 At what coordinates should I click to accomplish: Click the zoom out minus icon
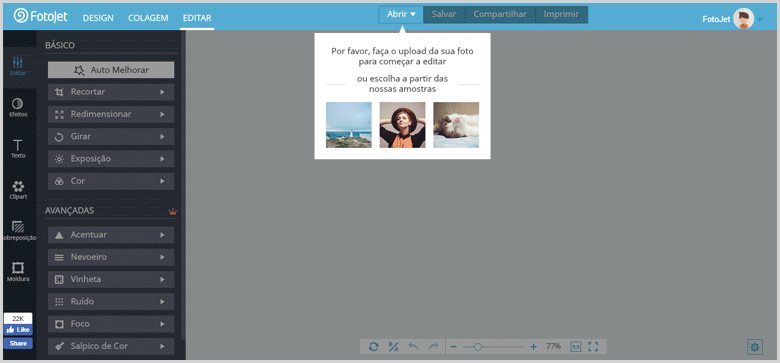(x=454, y=347)
